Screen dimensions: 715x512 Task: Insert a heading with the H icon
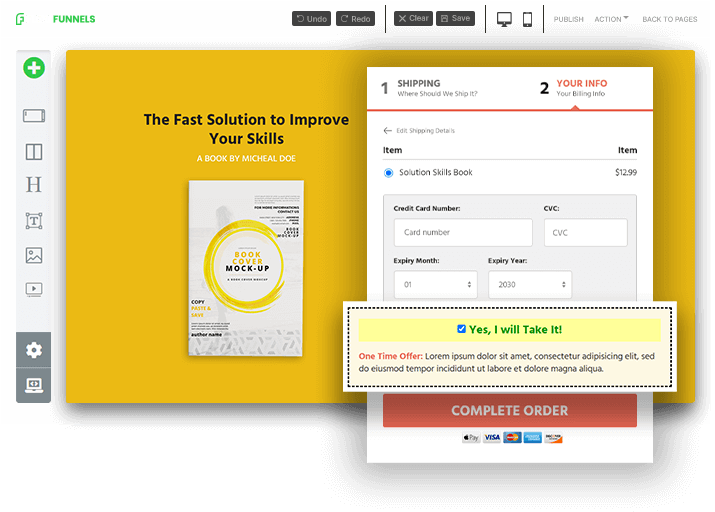click(x=34, y=185)
